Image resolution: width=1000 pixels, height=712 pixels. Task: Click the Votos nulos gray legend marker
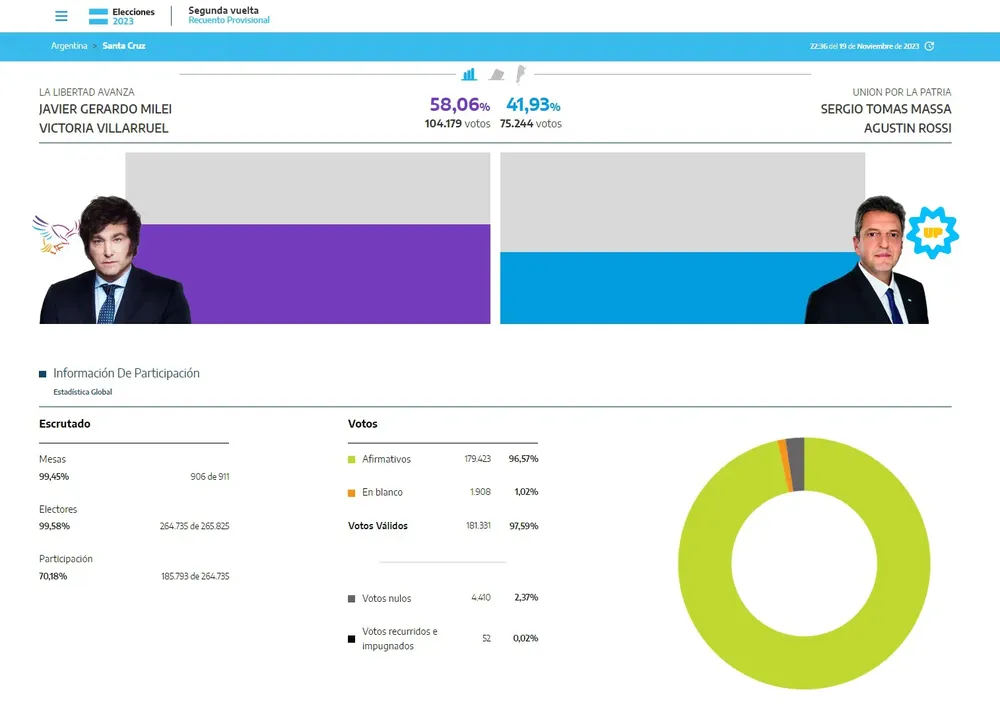pyautogui.click(x=351, y=598)
